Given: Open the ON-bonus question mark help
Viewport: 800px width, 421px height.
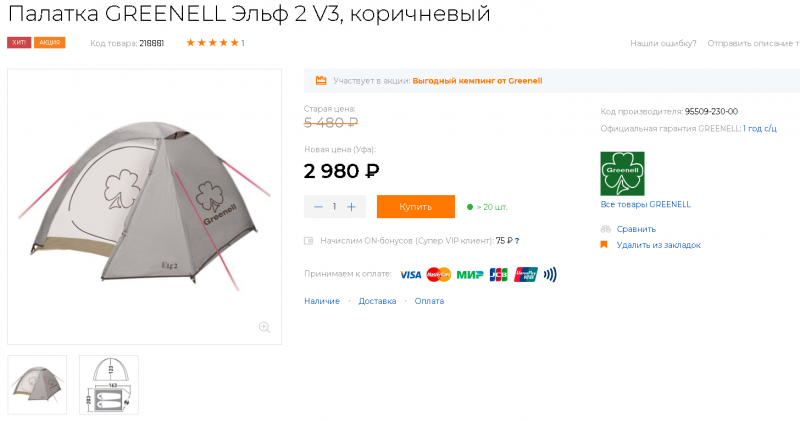Looking at the screenshot, I should click(517, 241).
